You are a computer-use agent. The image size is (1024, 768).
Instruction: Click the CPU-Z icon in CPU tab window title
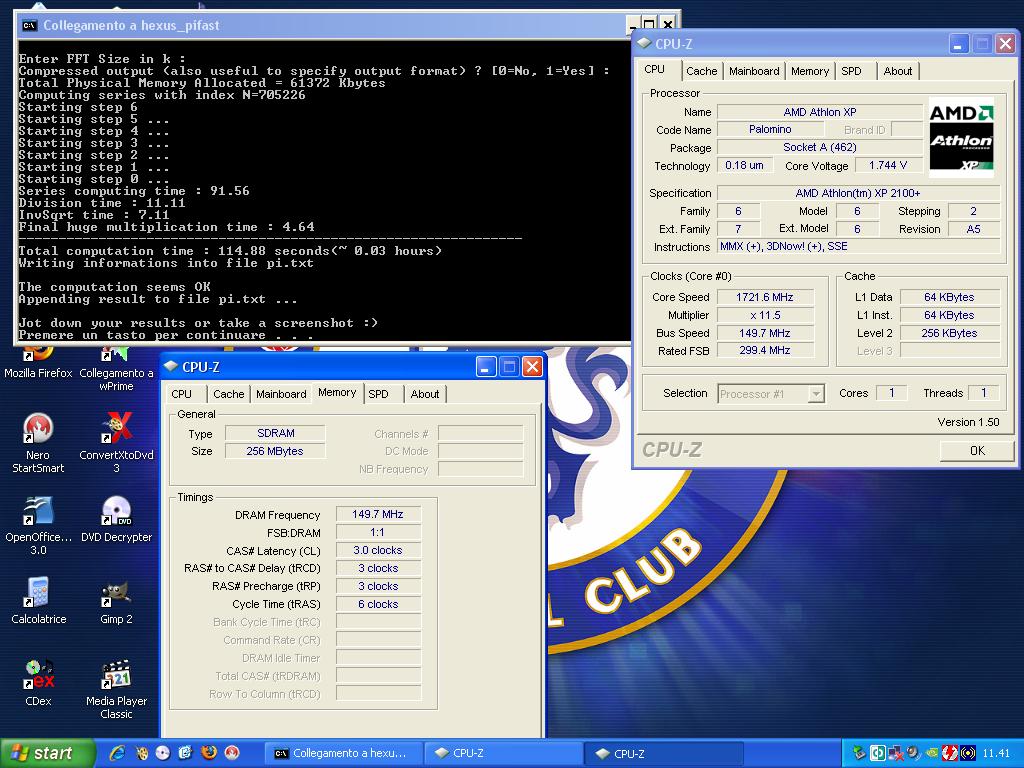pos(645,43)
